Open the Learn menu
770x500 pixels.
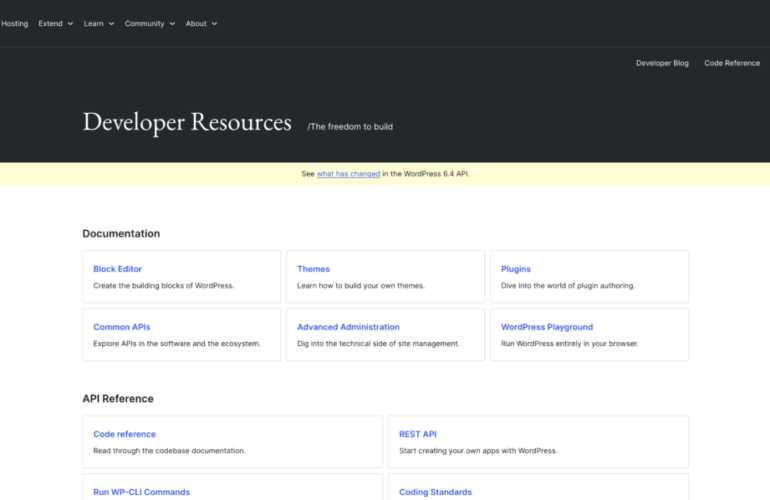(x=93, y=24)
